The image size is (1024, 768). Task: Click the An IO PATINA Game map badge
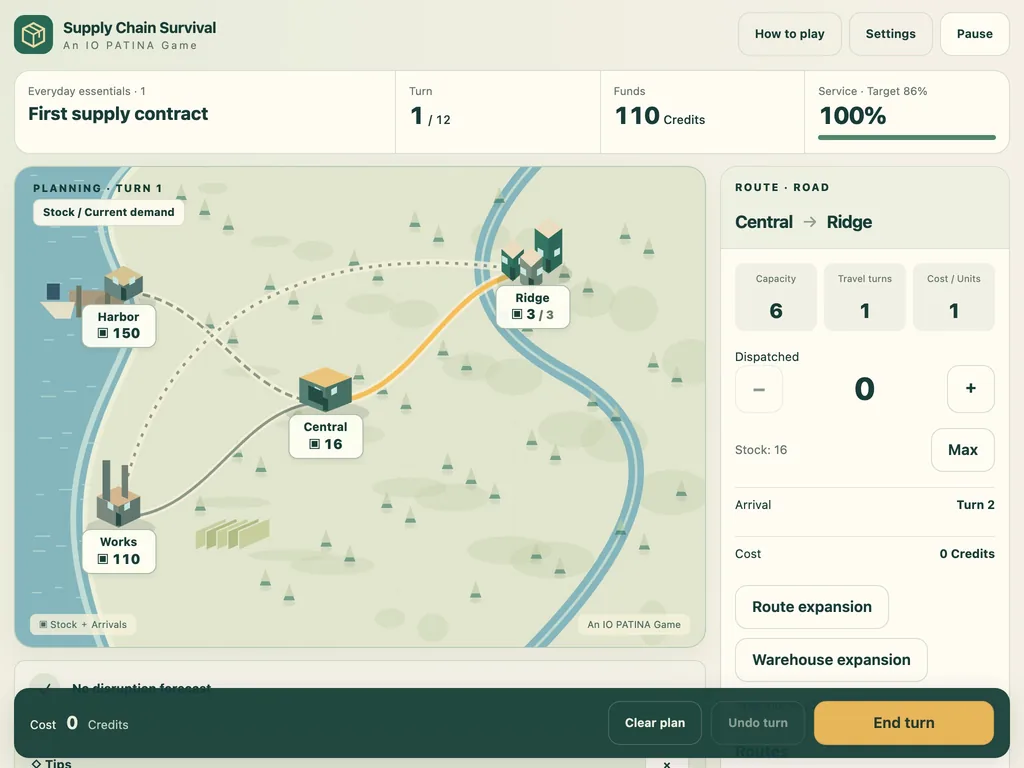click(x=633, y=624)
